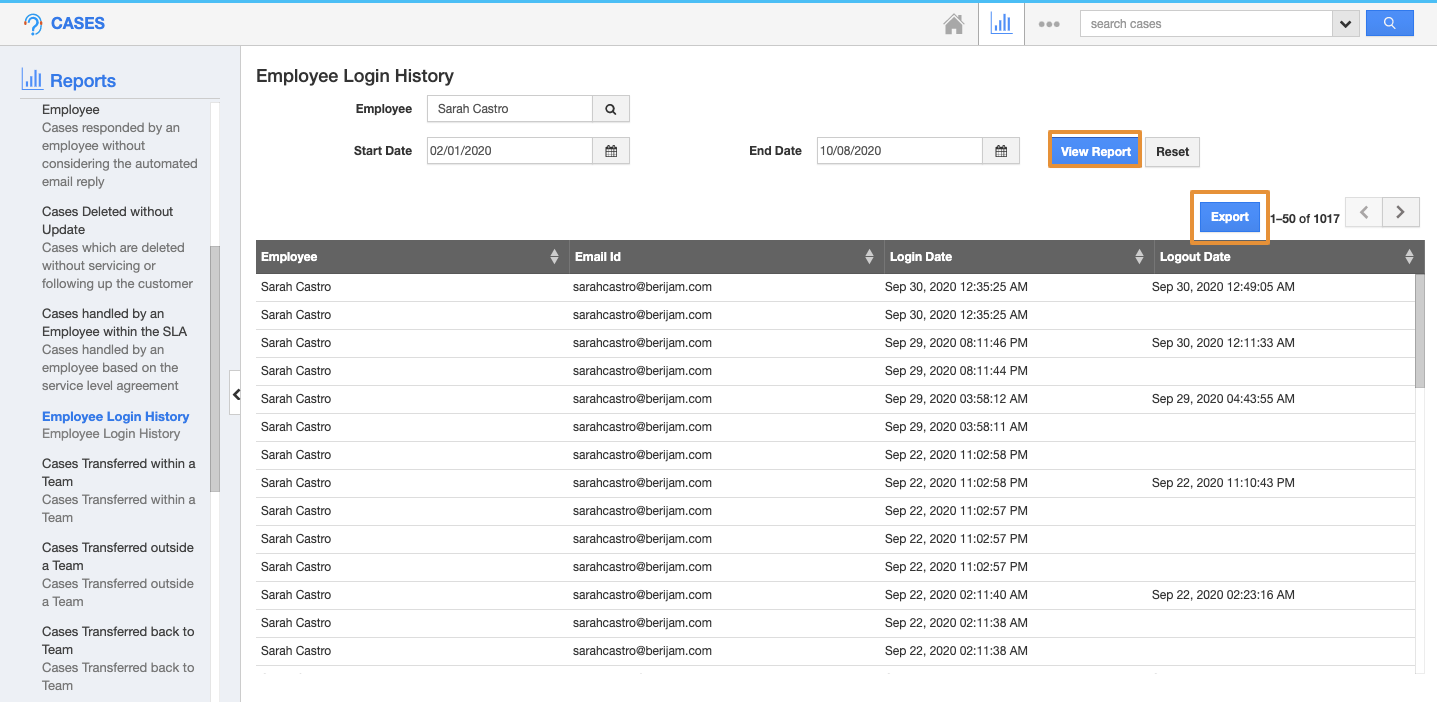Open the Reports bar chart icon
Image resolution: width=1437 pixels, height=702 pixels.
pyautogui.click(x=1001, y=24)
